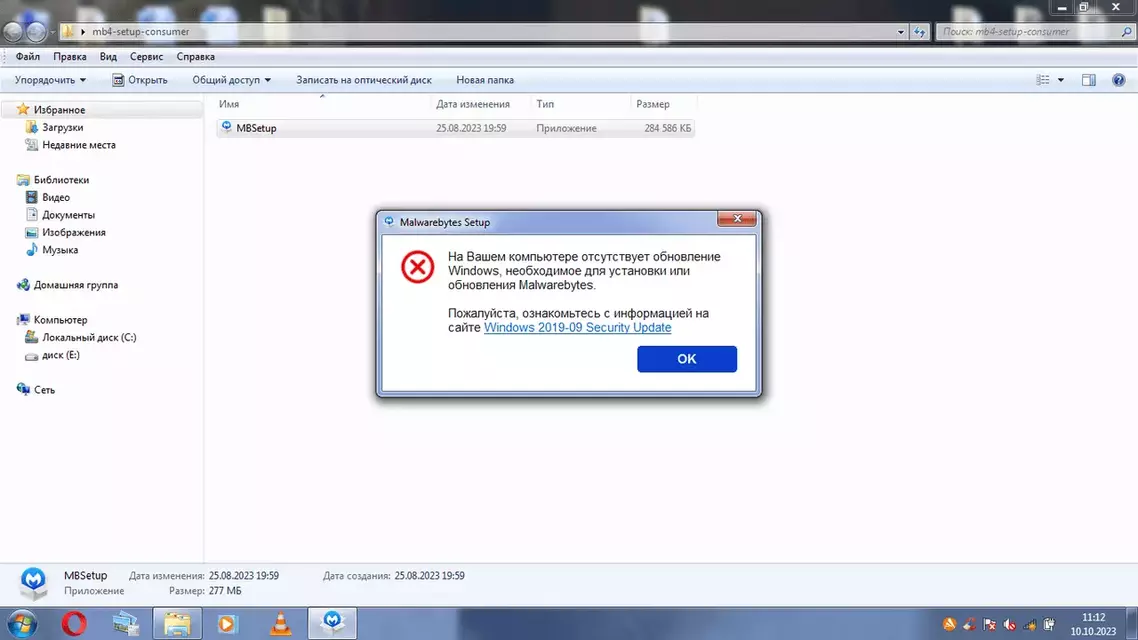Click Записать на оптический диск
Image resolution: width=1138 pixels, height=640 pixels.
tap(364, 80)
